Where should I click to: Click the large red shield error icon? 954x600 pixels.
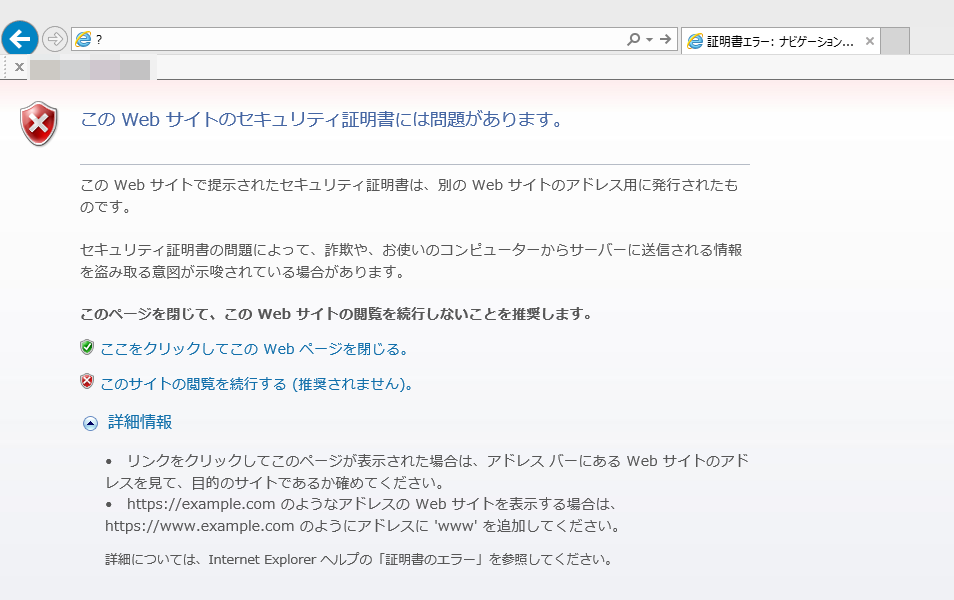click(39, 124)
